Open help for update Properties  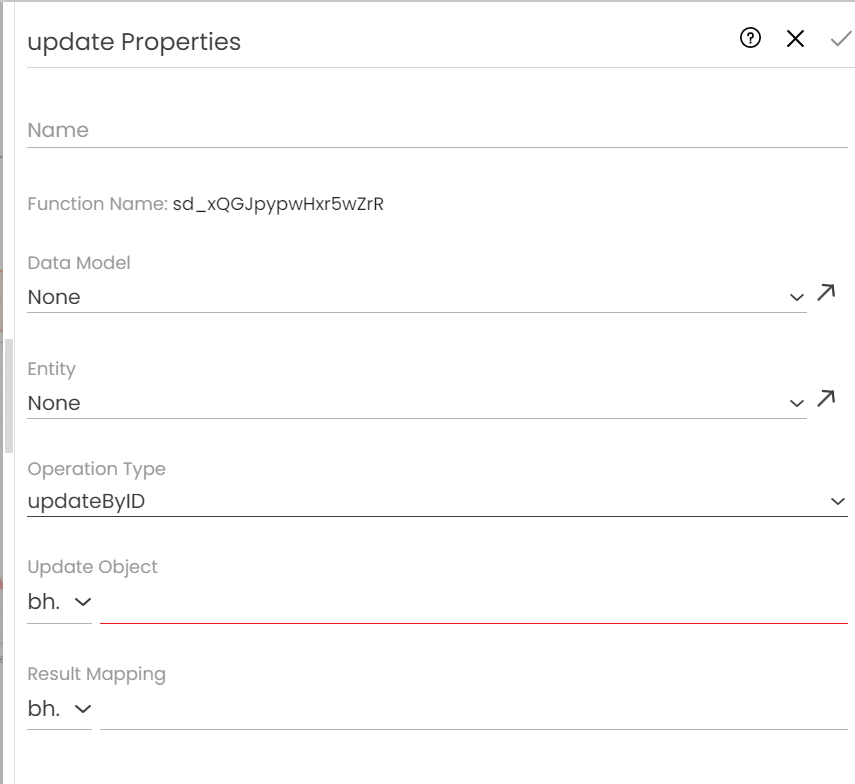[750, 39]
